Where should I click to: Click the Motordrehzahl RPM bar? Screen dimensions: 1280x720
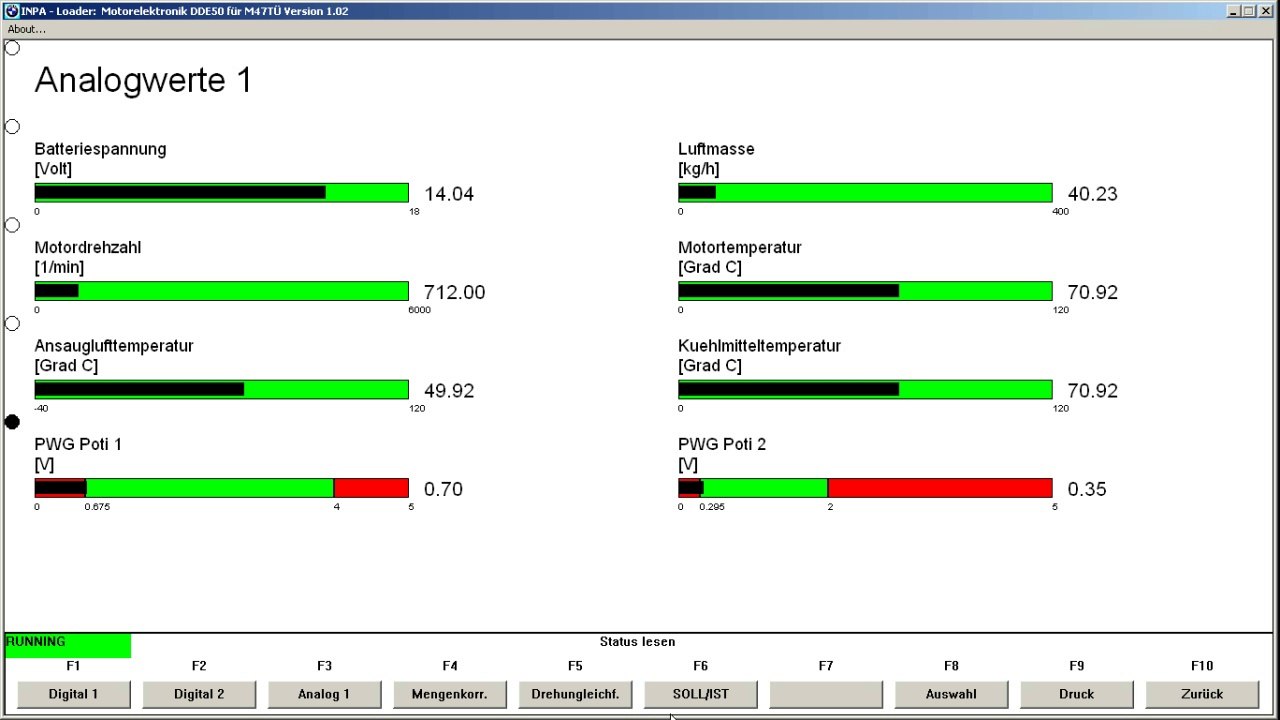(x=222, y=291)
